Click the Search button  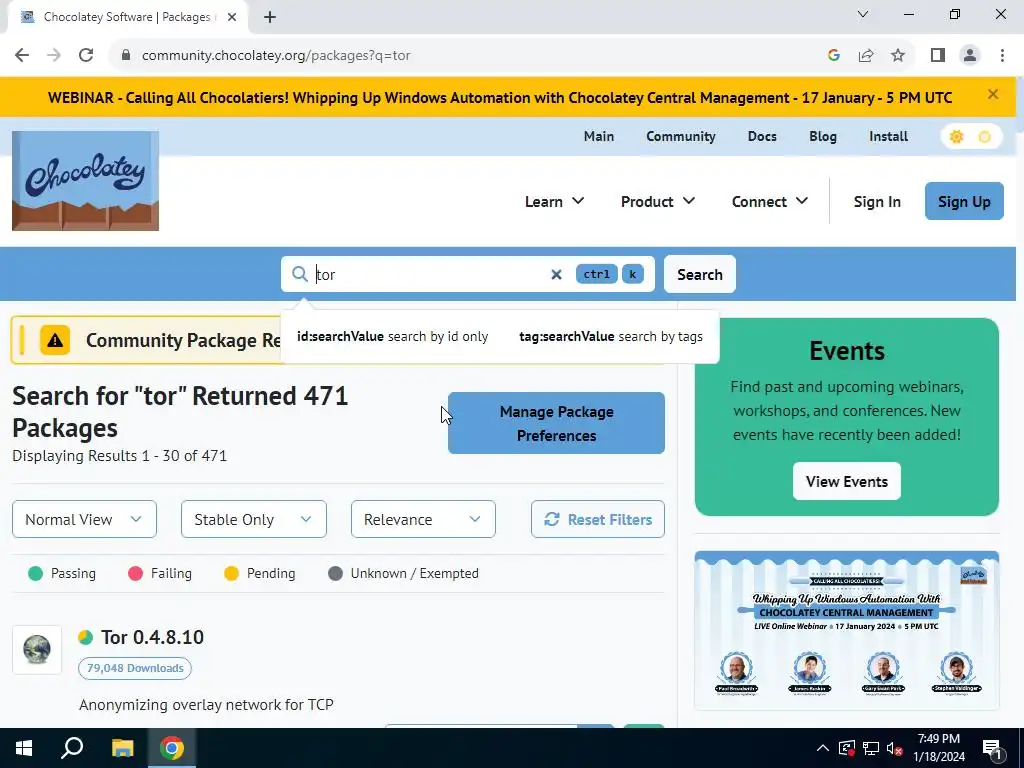tap(699, 274)
